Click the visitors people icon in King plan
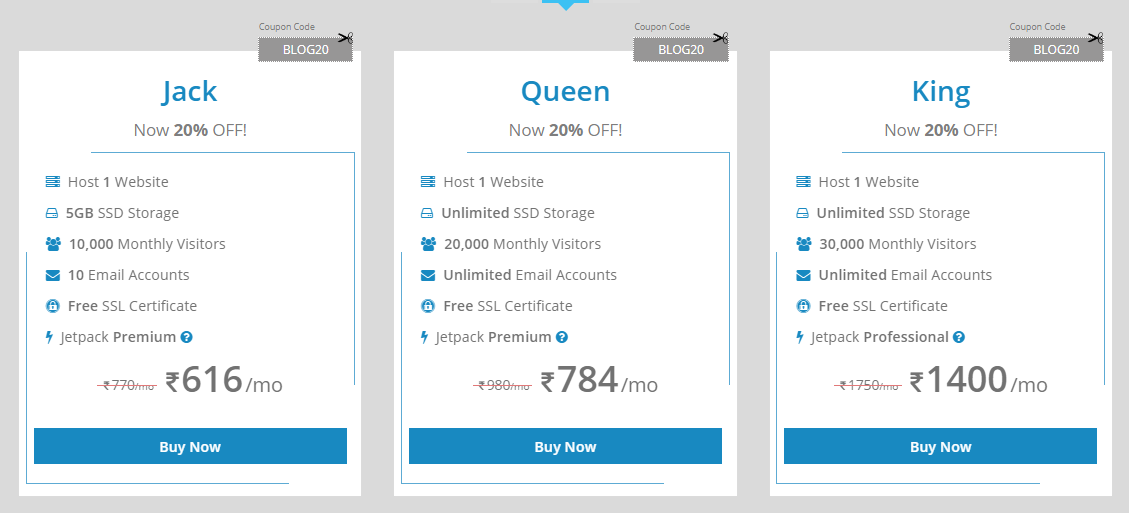The height and width of the screenshot is (513, 1129). [x=804, y=244]
